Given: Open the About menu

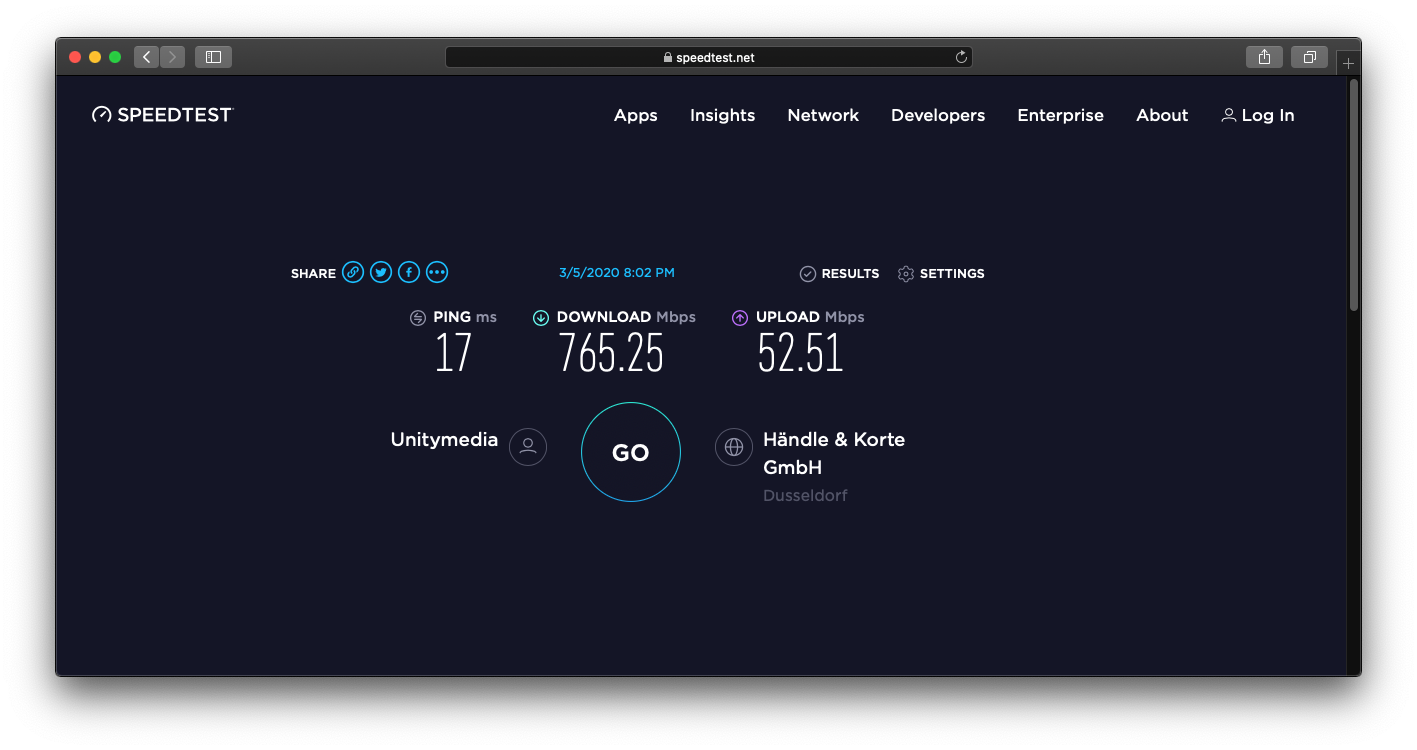Looking at the screenshot, I should 1162,115.
